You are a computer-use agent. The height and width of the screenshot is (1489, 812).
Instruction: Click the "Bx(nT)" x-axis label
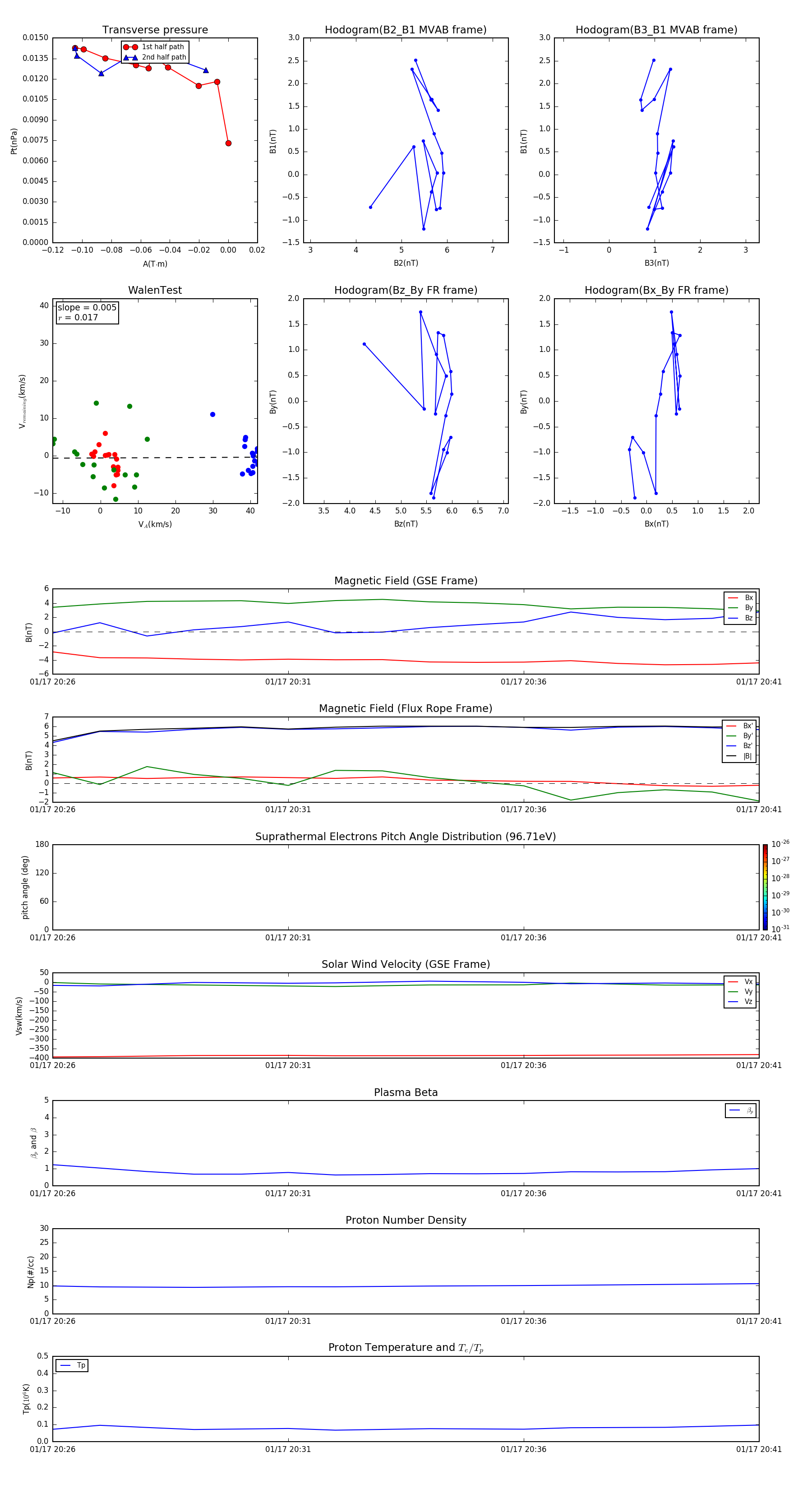tap(656, 524)
